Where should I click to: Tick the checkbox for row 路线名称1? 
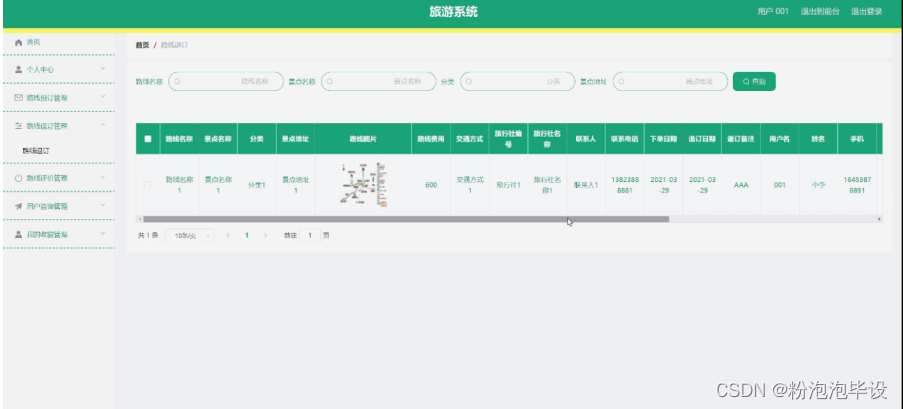click(x=148, y=185)
